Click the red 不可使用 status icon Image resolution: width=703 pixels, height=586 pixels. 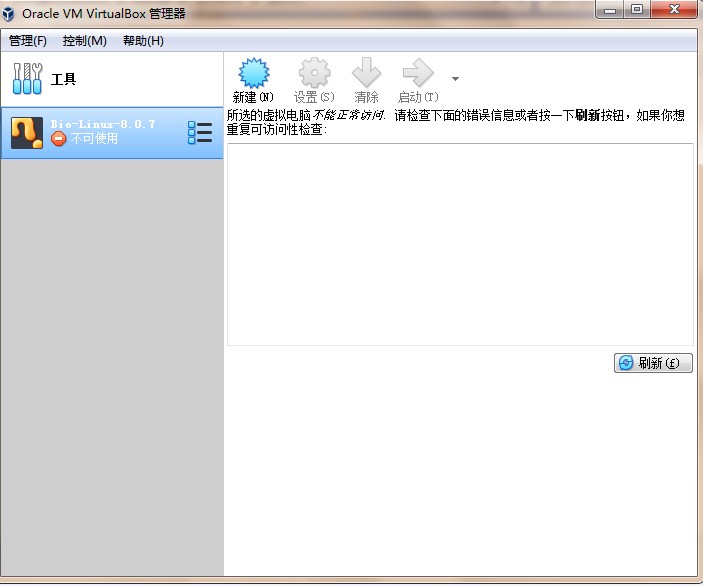point(58,139)
